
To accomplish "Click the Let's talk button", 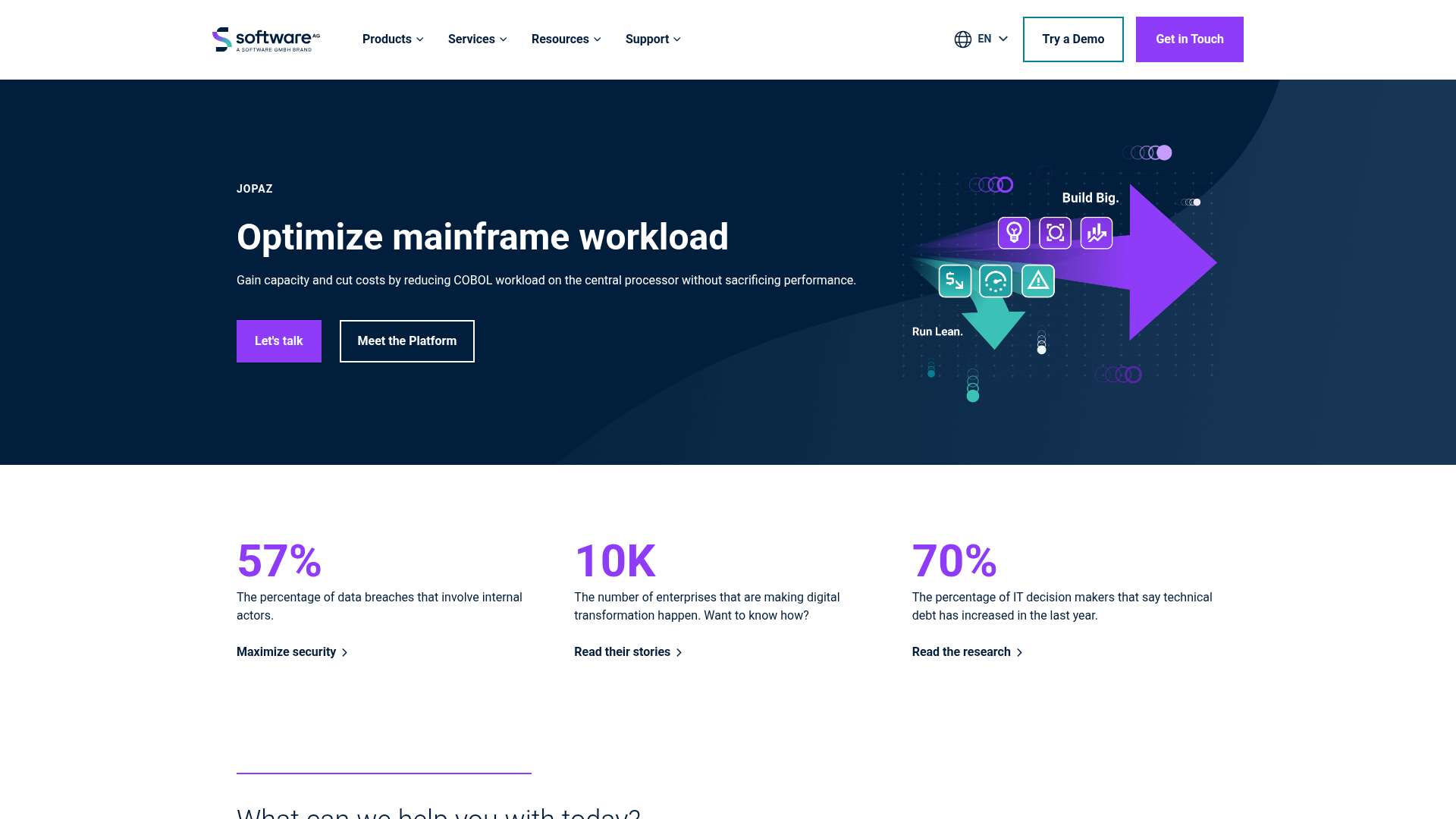I will (278, 340).
